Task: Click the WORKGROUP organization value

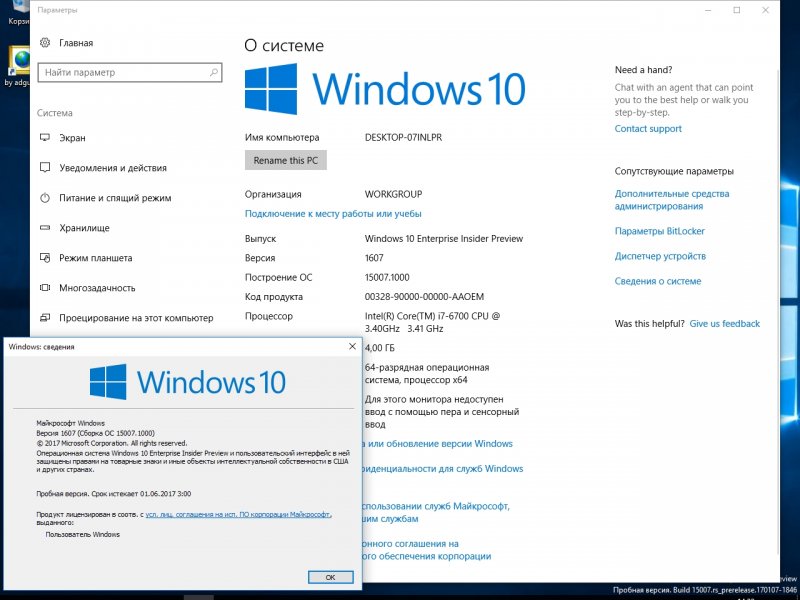Action: tap(393, 194)
